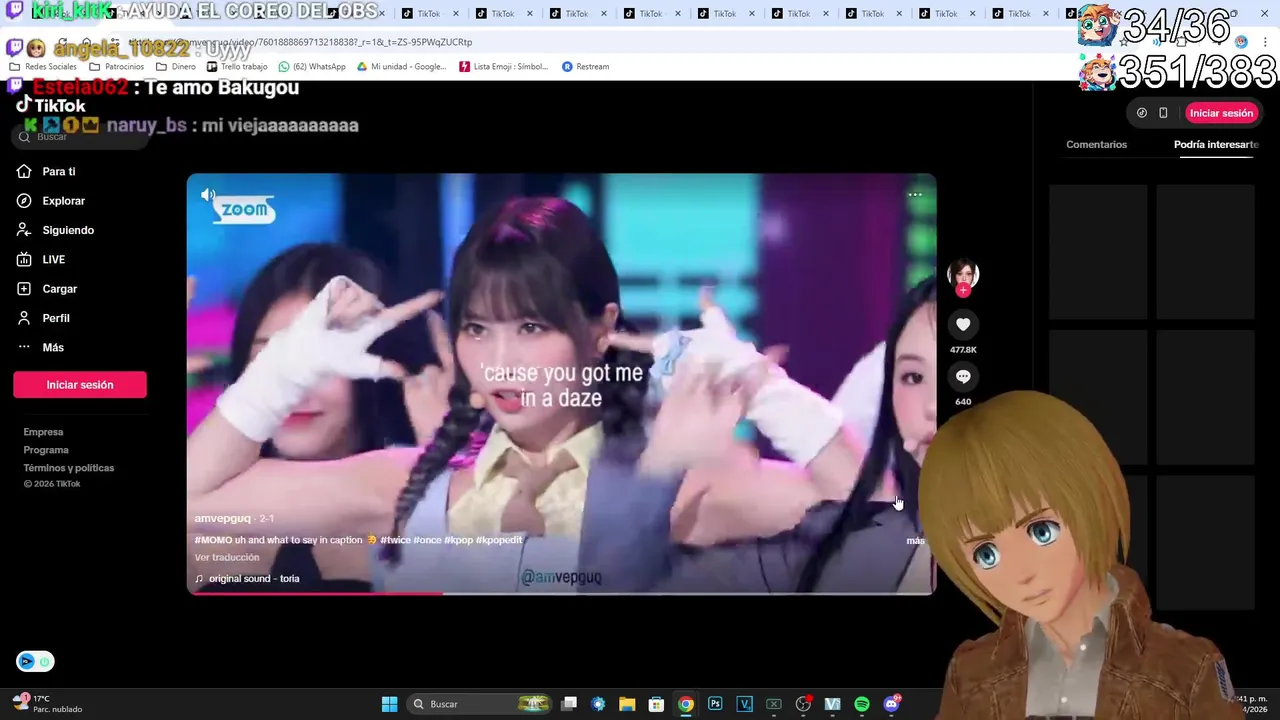This screenshot has width=1280, height=720.
Task: Open Windows Start menu
Action: point(389,704)
